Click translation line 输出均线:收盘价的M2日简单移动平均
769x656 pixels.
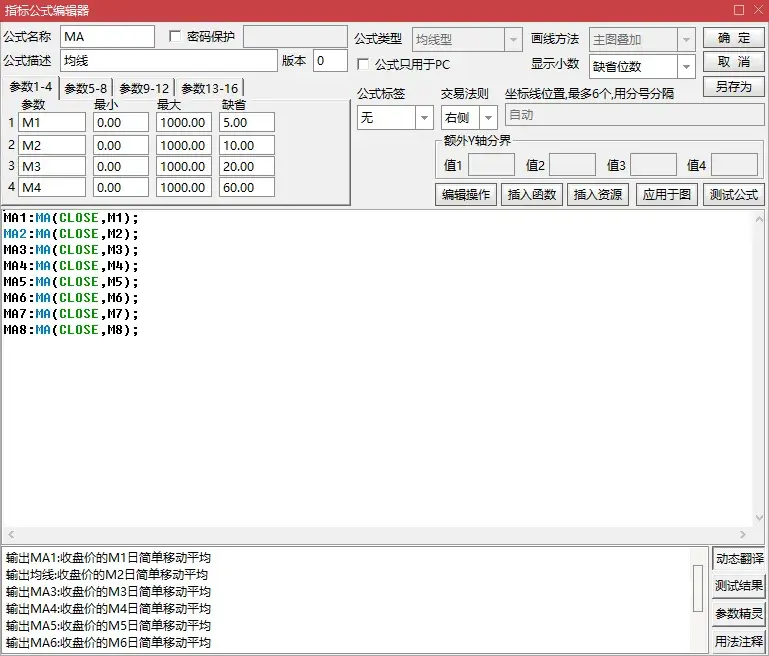click(107, 575)
